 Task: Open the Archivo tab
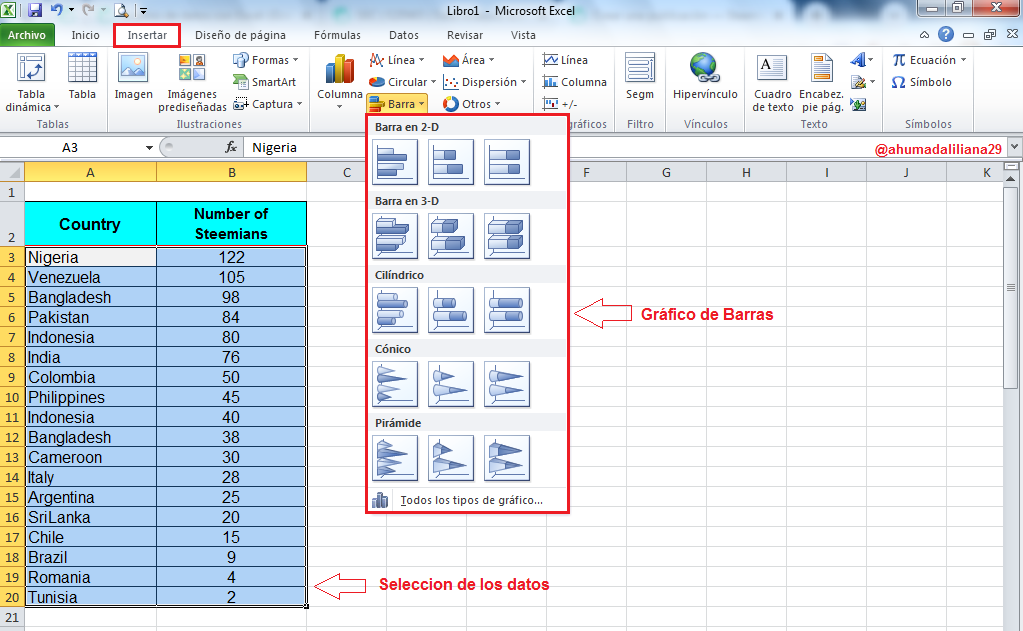[27, 35]
